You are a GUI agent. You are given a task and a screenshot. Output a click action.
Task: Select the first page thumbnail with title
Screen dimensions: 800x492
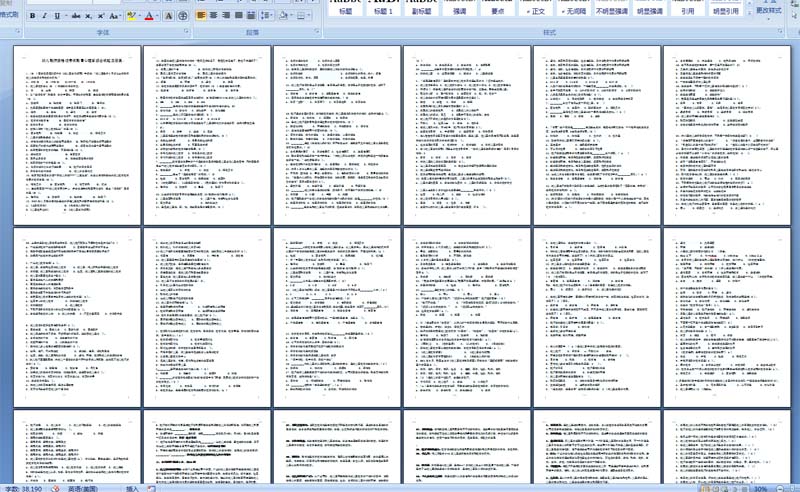coord(77,135)
